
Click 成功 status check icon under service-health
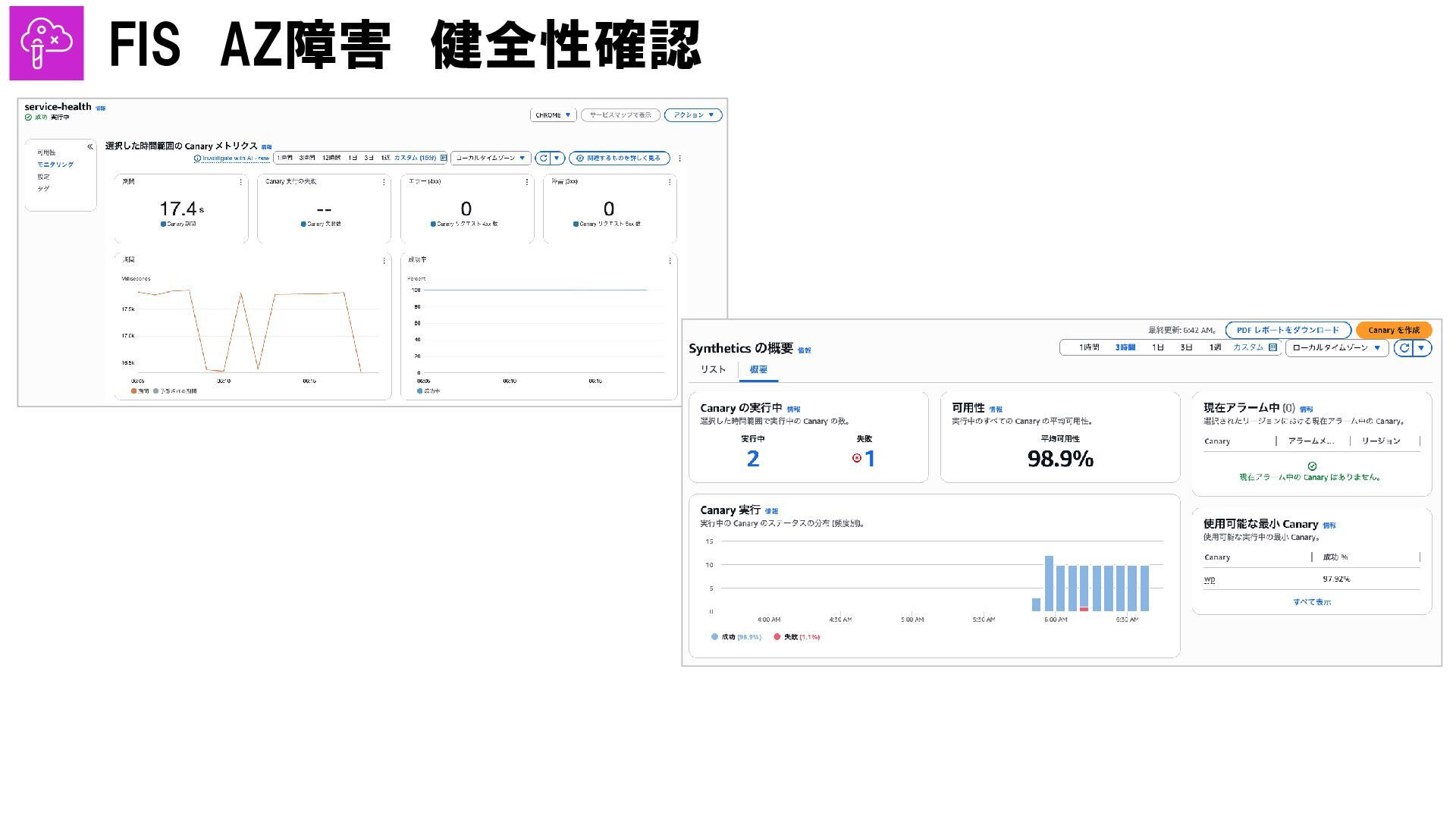tap(28, 118)
